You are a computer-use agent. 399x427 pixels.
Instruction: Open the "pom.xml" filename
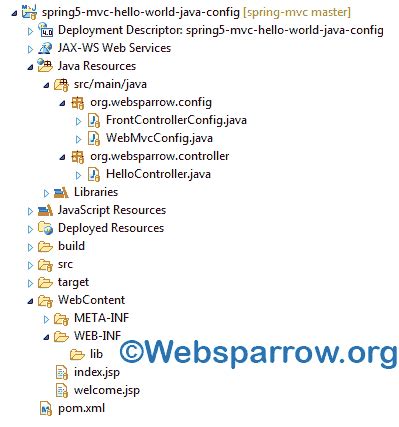[x=81, y=408]
